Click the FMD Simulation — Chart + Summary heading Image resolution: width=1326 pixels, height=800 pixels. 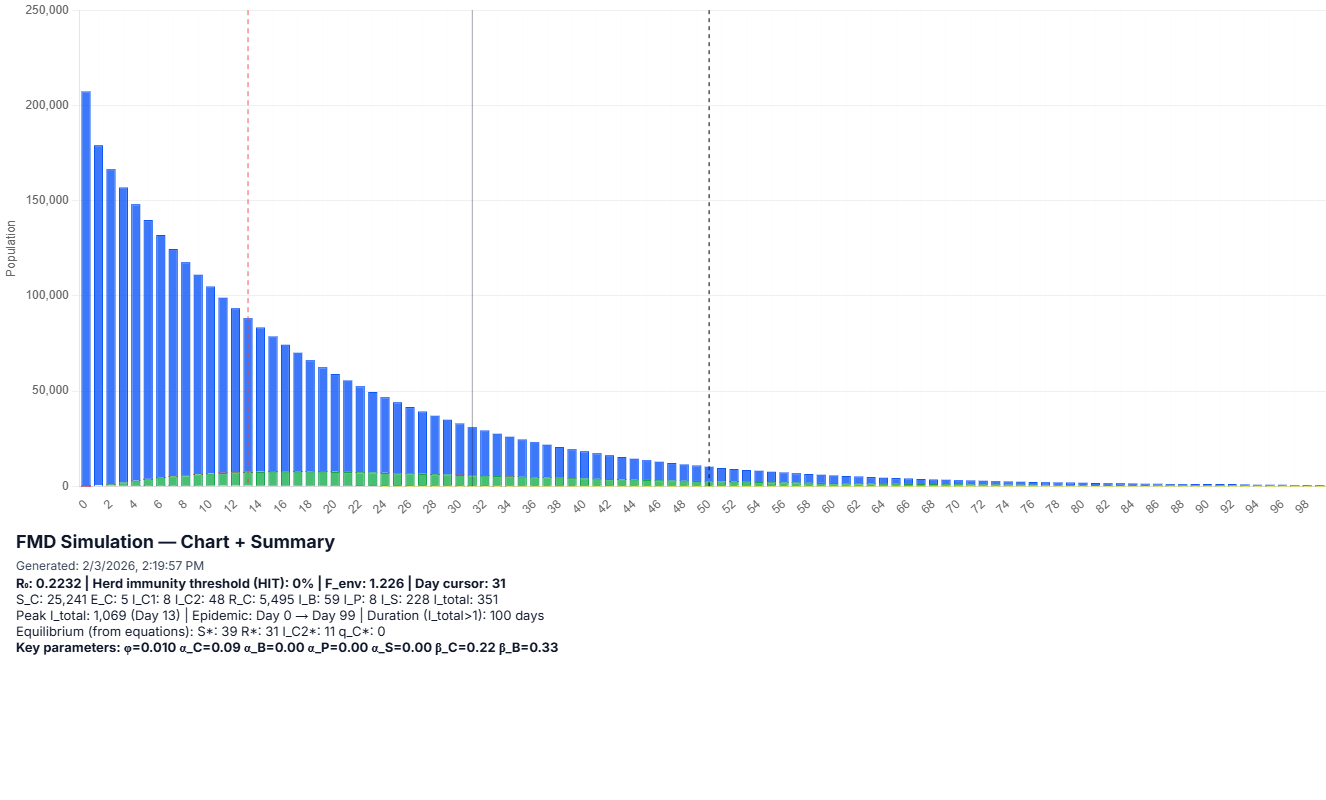(x=175, y=542)
